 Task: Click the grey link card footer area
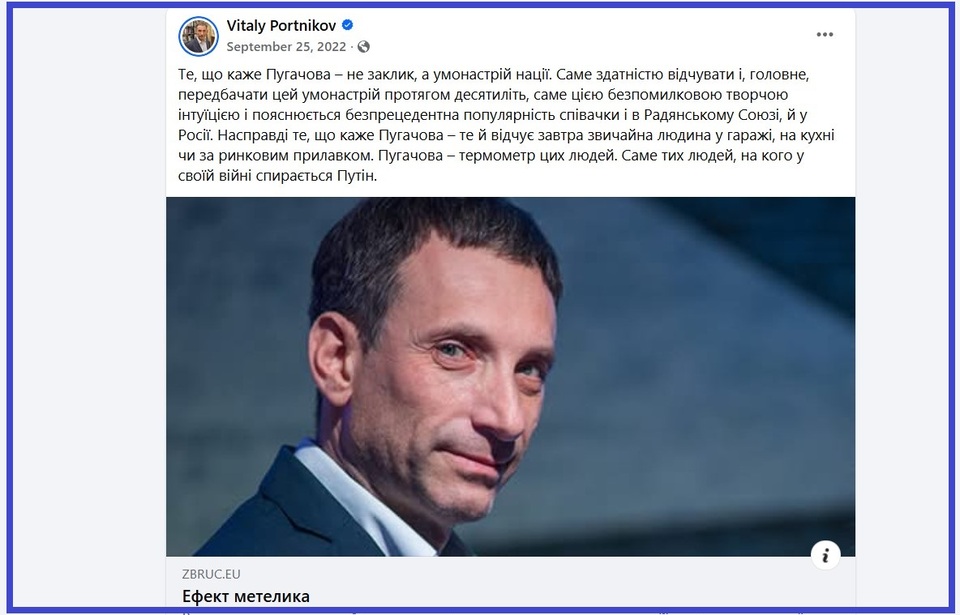(x=511, y=584)
